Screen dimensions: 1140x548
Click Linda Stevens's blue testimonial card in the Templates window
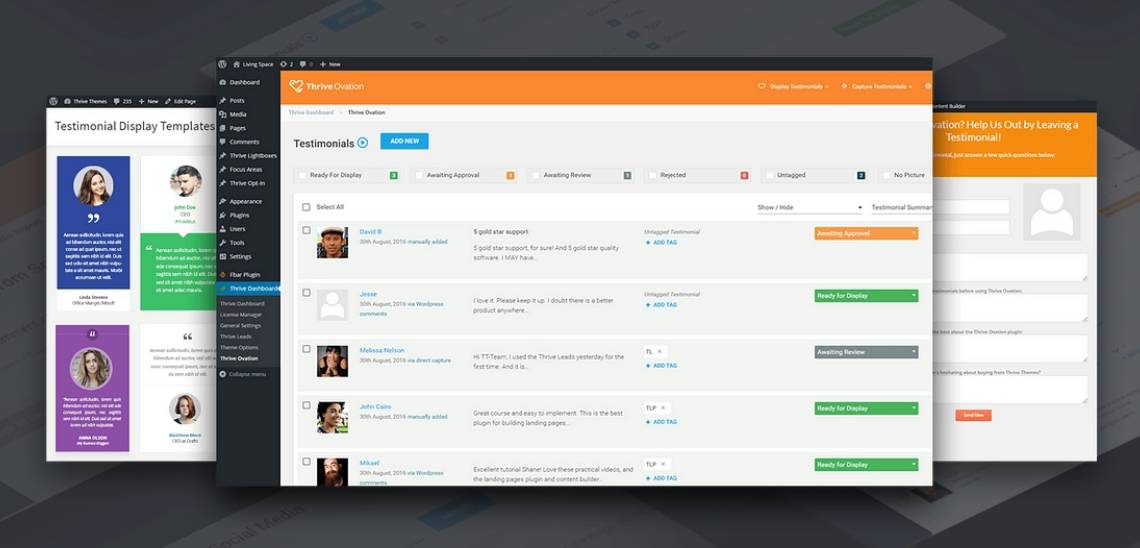(x=93, y=222)
